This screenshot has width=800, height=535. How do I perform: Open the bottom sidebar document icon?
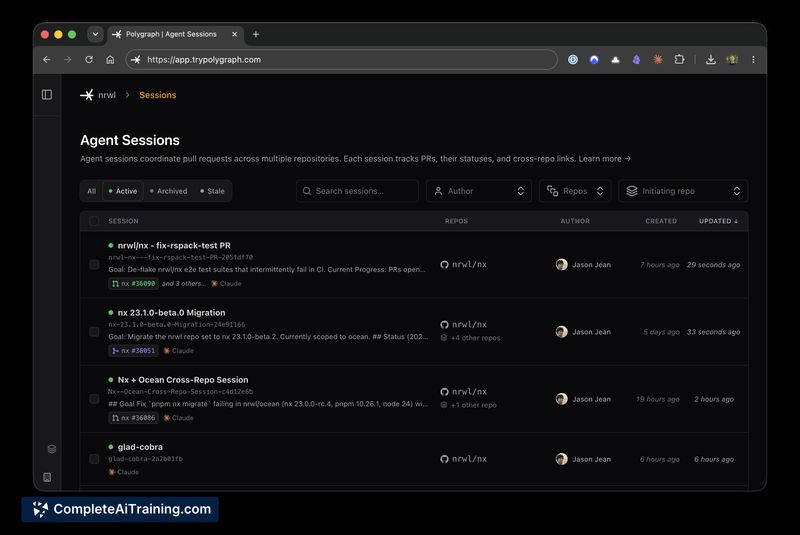(x=47, y=477)
